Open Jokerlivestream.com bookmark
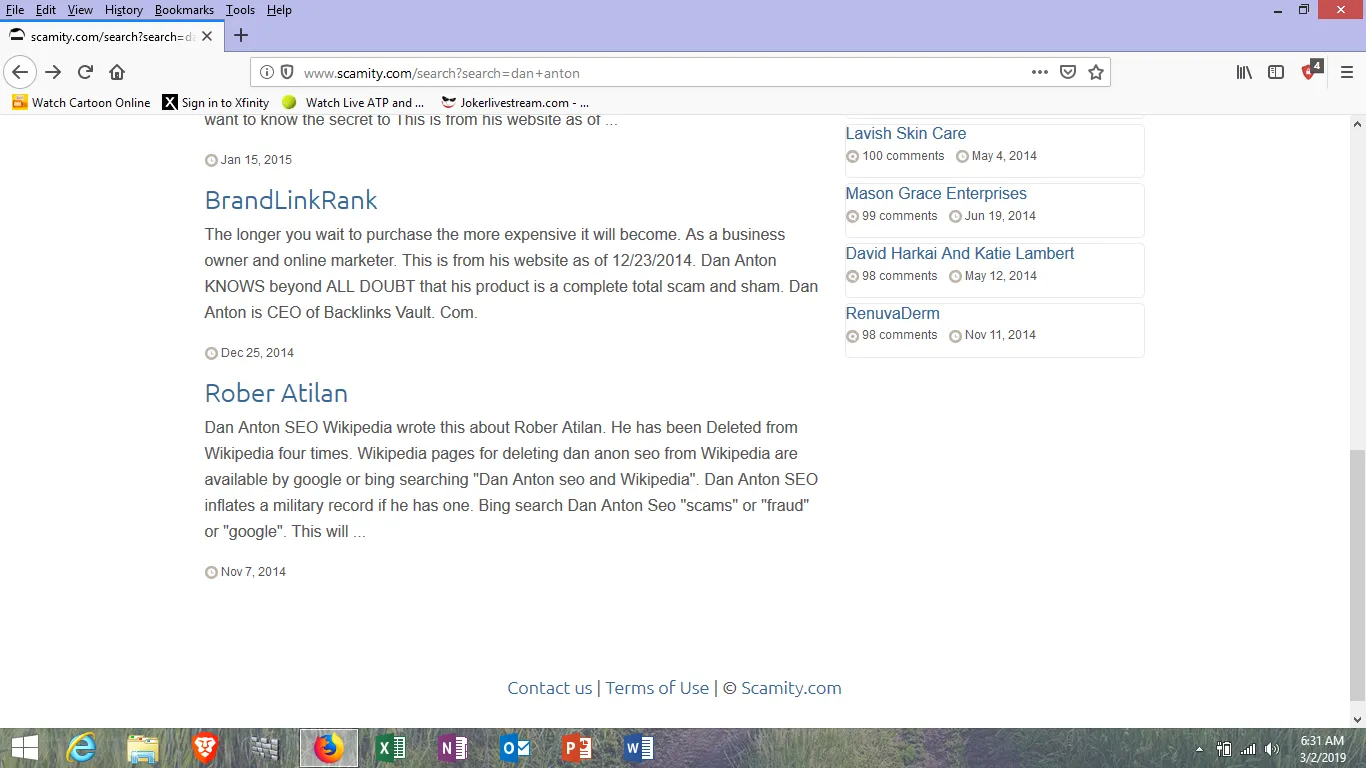Viewport: 1366px width, 768px height. click(x=515, y=102)
